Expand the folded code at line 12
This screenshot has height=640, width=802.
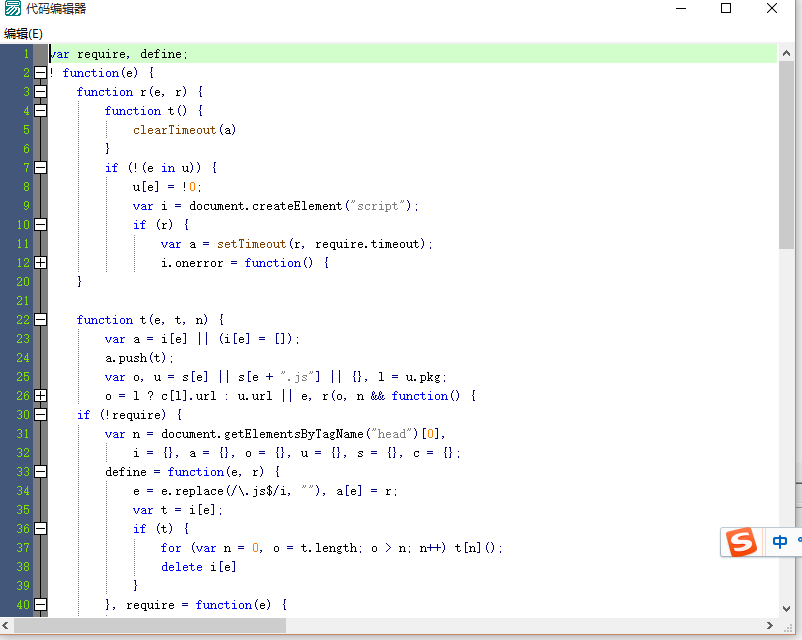click(39, 262)
